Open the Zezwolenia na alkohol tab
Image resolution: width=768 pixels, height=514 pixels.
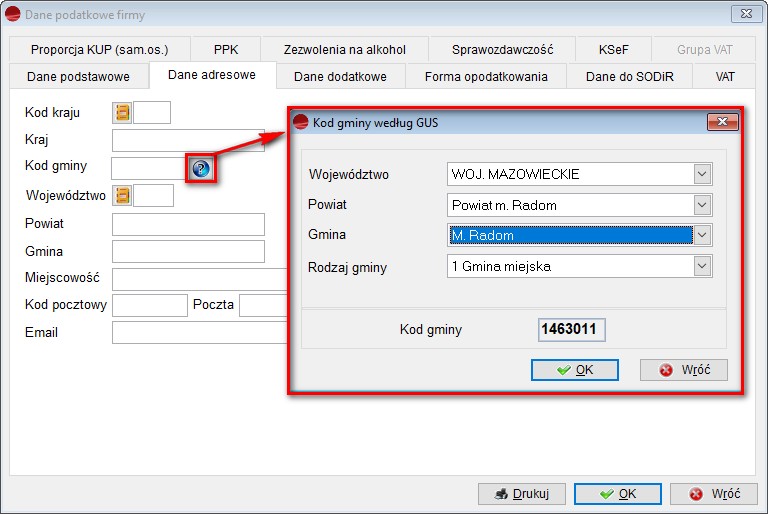pyautogui.click(x=344, y=49)
